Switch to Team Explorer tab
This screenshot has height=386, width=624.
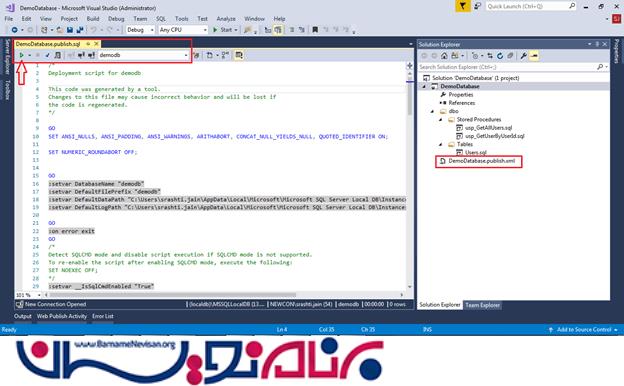coord(483,305)
